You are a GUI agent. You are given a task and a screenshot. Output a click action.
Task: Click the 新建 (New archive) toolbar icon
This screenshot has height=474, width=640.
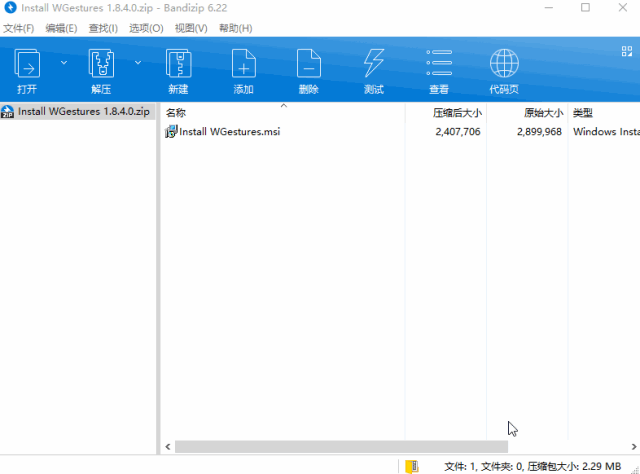(x=178, y=63)
